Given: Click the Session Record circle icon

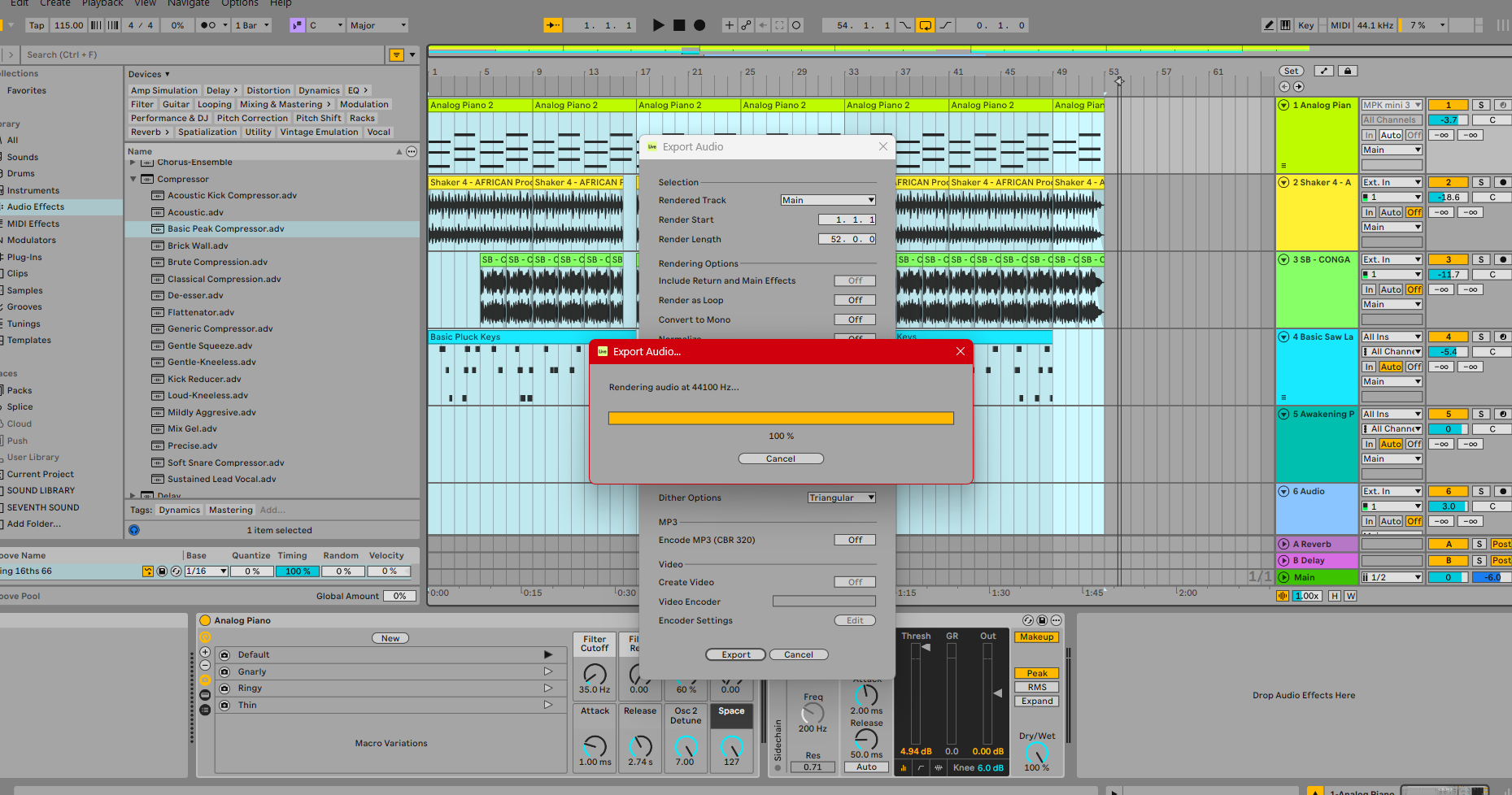Looking at the screenshot, I should (x=796, y=25).
